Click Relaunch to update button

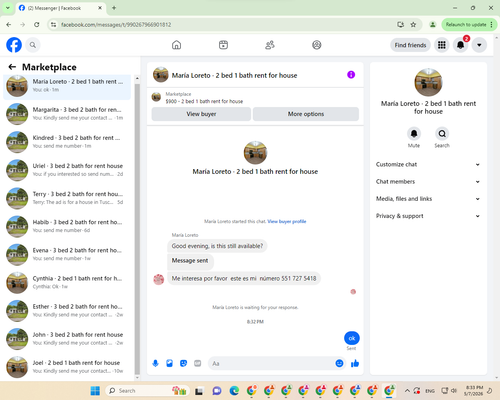(x=469, y=24)
